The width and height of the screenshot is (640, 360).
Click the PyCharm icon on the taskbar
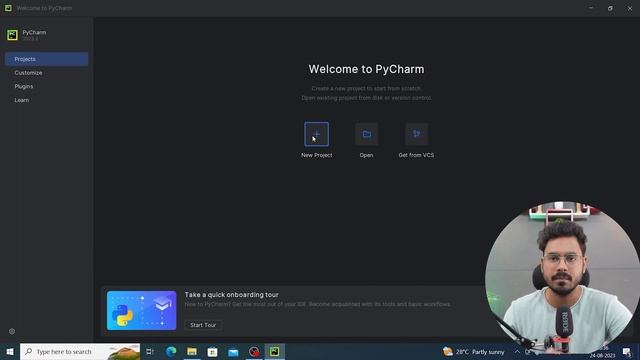275,351
